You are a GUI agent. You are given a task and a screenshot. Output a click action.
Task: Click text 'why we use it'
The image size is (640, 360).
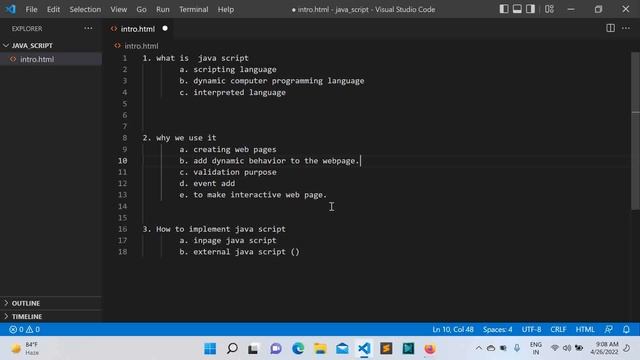click(186, 138)
